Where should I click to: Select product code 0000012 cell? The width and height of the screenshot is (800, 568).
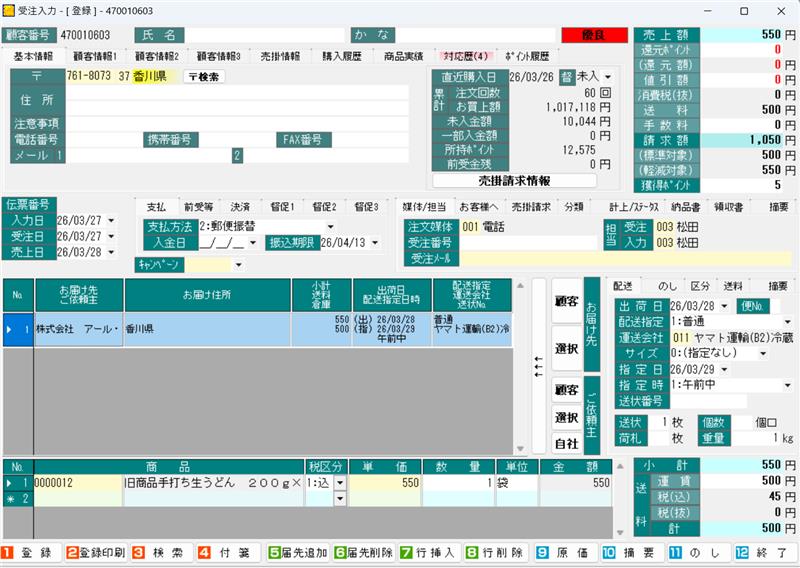coord(78,483)
